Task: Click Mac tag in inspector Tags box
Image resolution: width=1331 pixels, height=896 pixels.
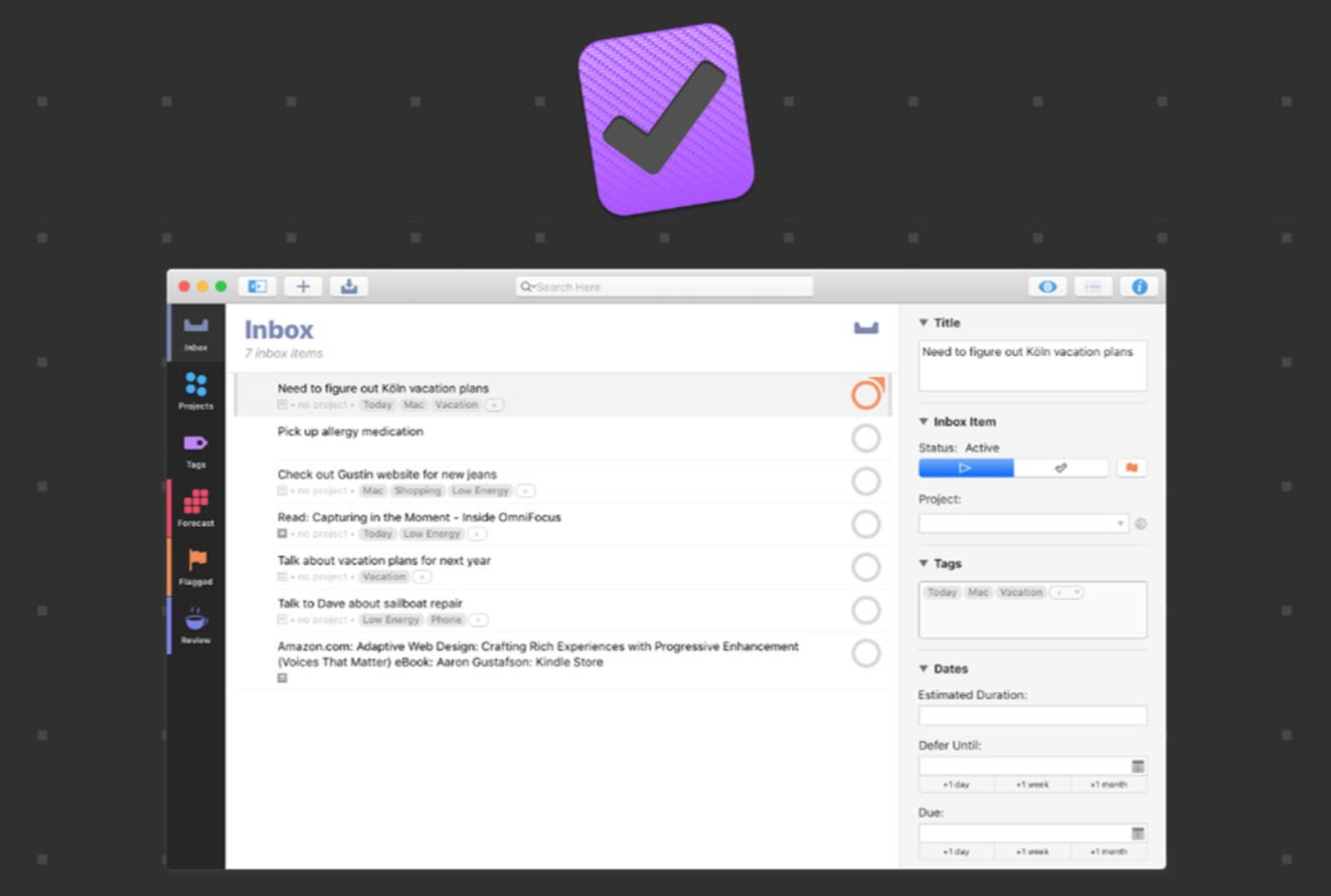Action: (x=978, y=592)
